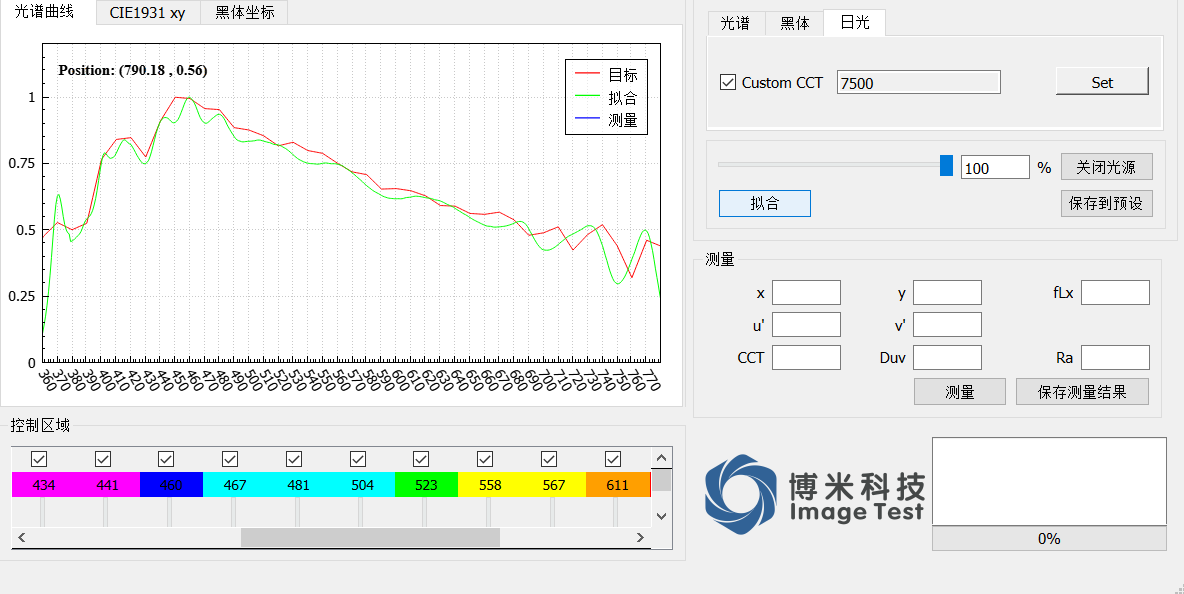The image size is (1184, 594).
Task: Click the 拟合 legend entry in chart
Action: [x=607, y=97]
